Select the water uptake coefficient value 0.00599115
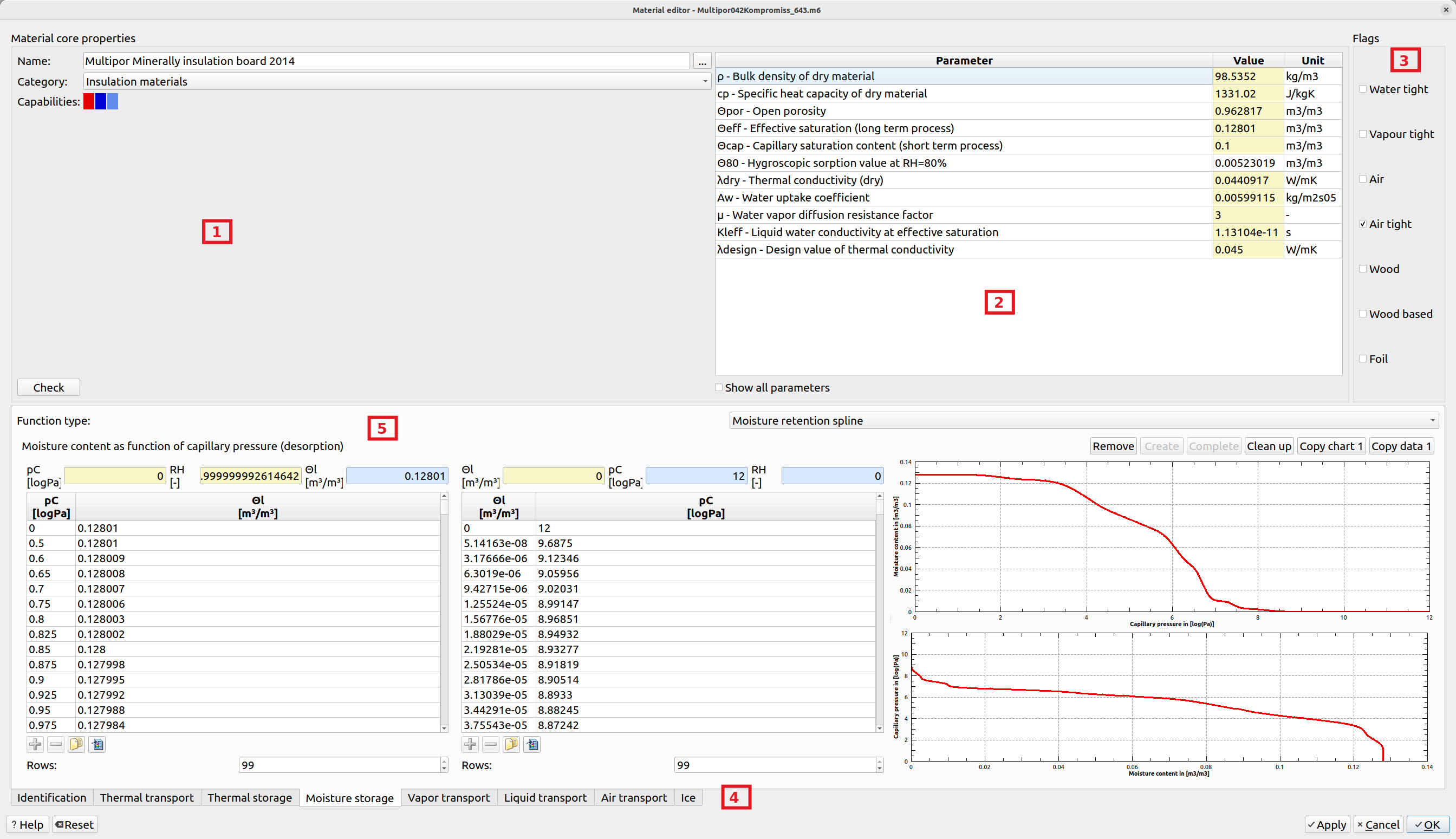 coord(1248,198)
